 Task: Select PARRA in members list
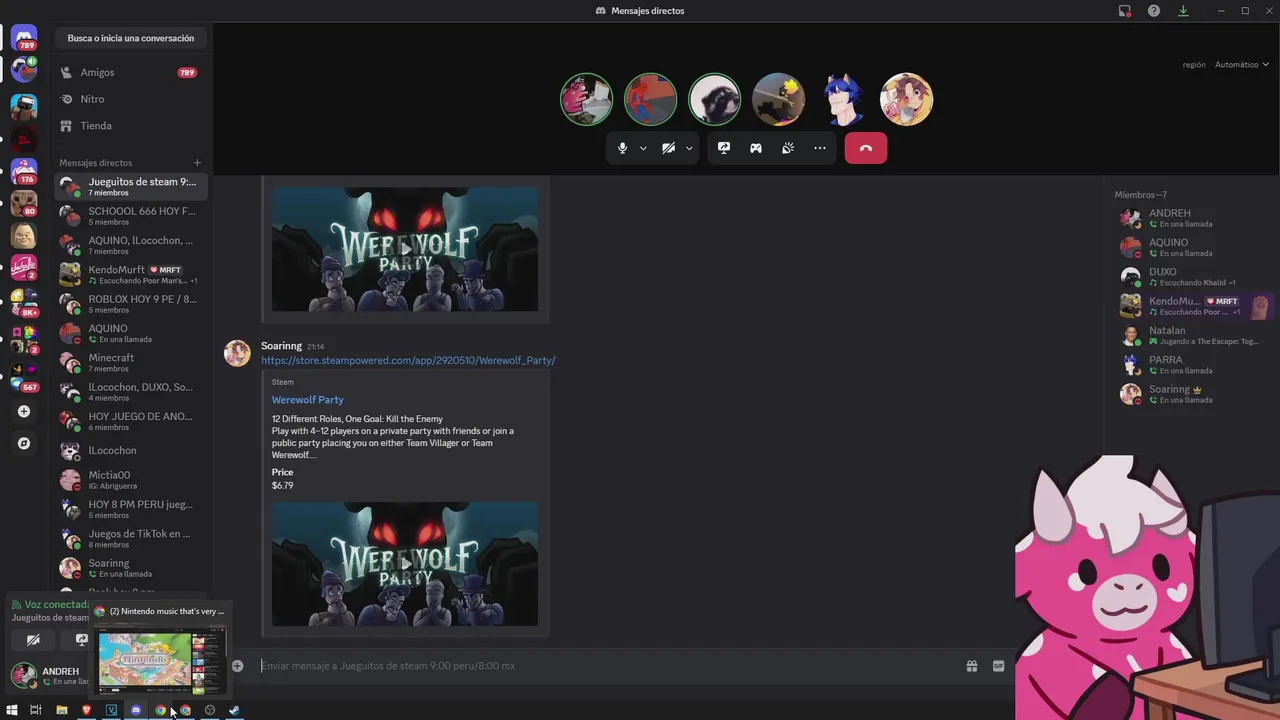[1192, 364]
